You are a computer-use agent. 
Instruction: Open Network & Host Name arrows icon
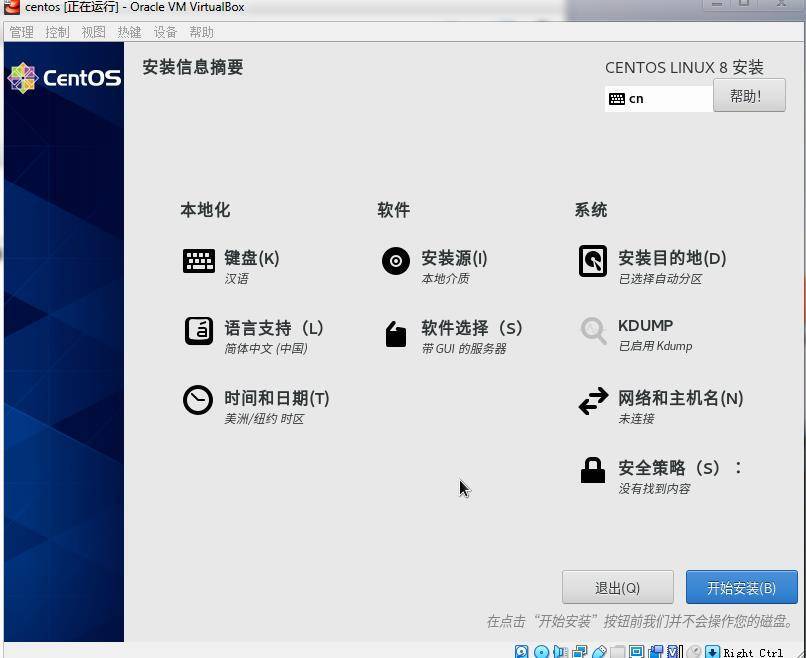(593, 400)
